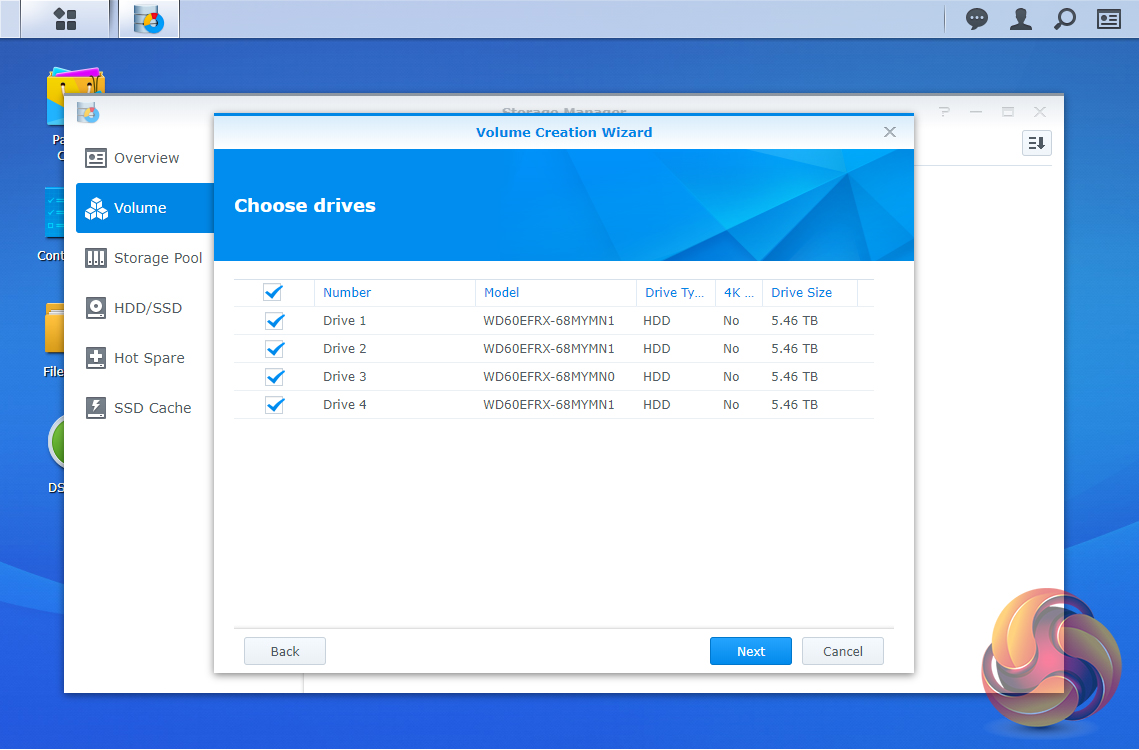1139x750 pixels.
Task: Close the Volume Creation Wizard dialog
Action: [x=890, y=132]
